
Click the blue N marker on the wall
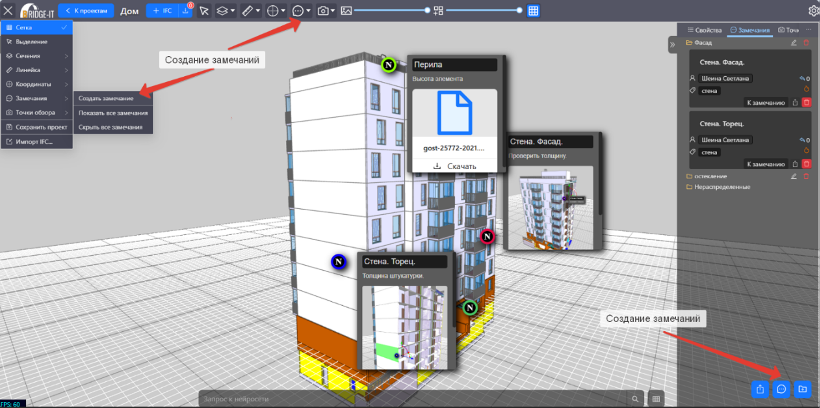(x=338, y=262)
